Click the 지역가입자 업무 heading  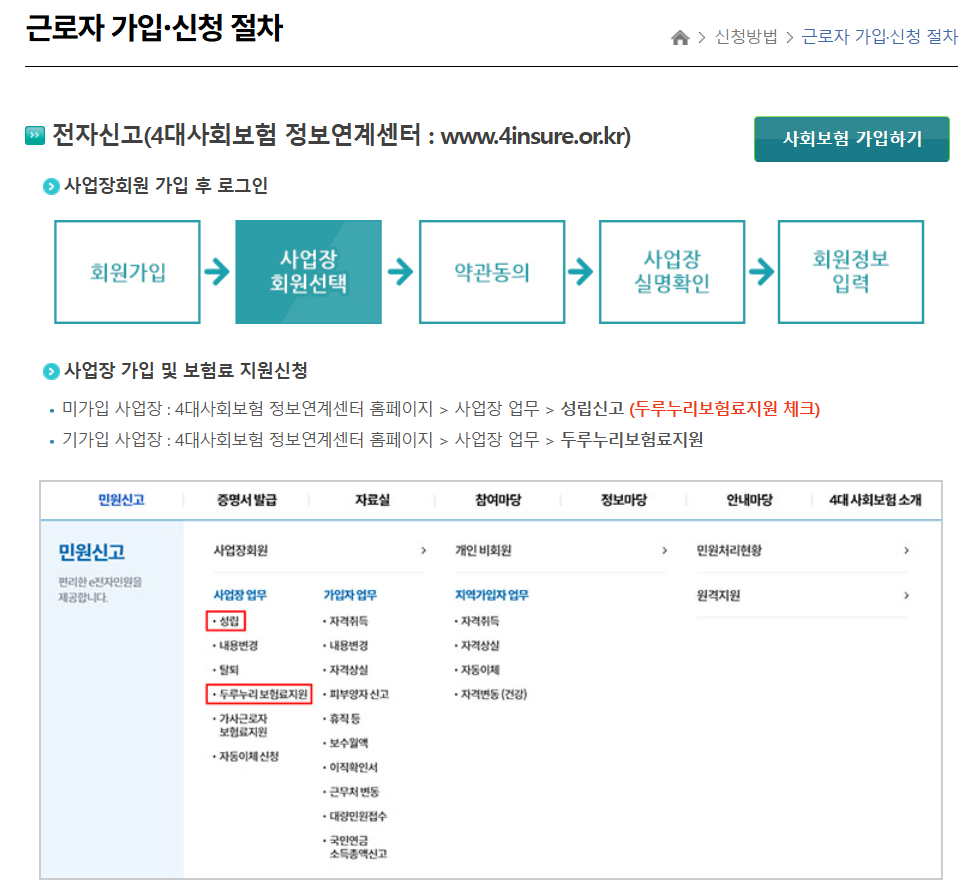click(491, 595)
